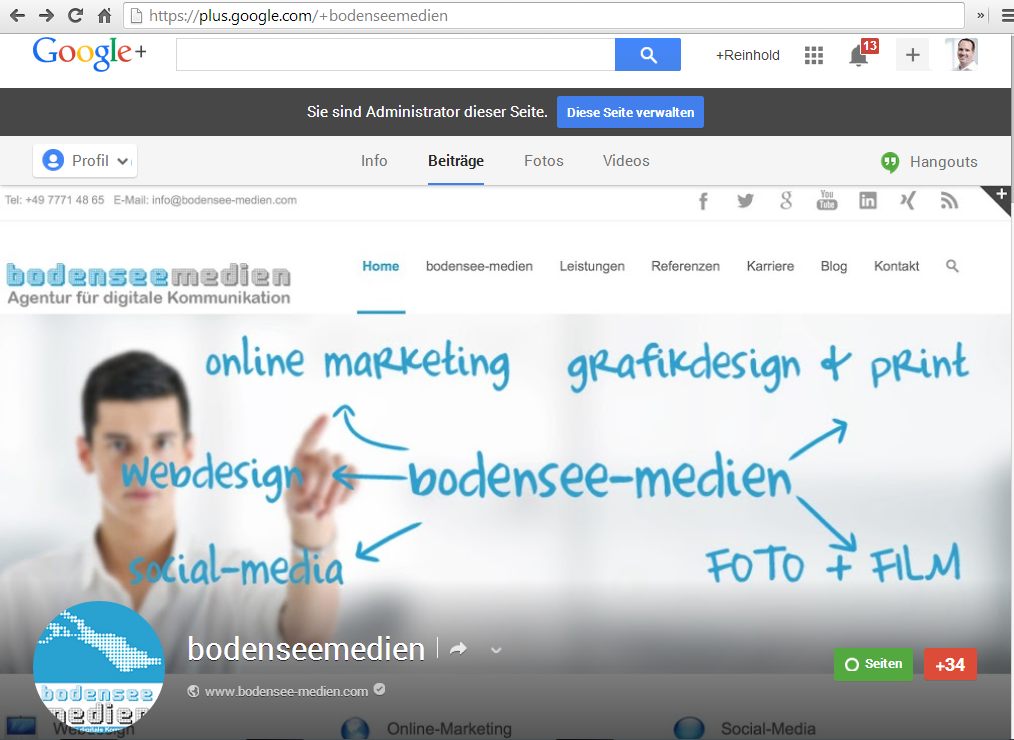Click the address bar URL field
Screen dimensions: 1014x740
(x=543, y=16)
